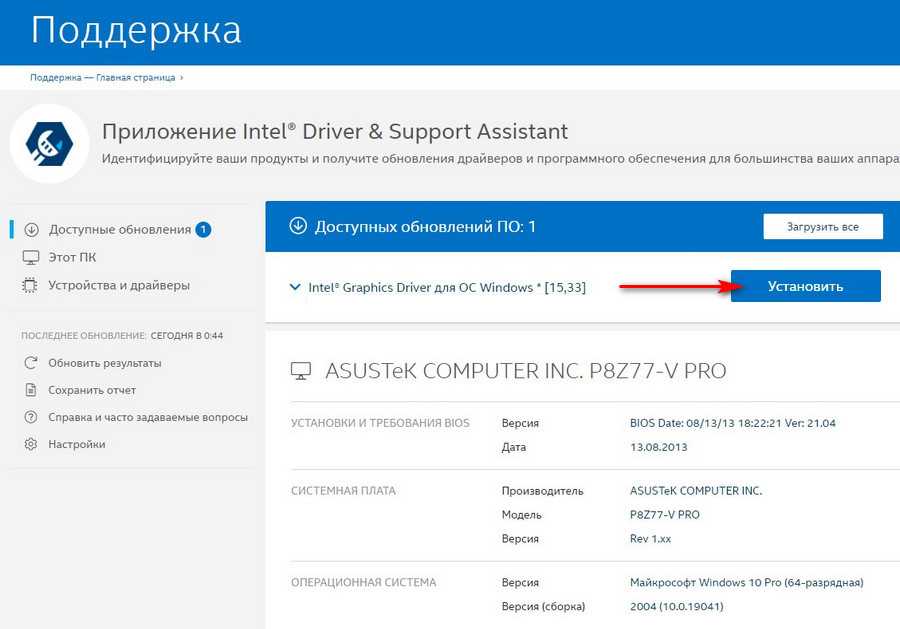Click the Установить button
The image size is (900, 629).
805,286
